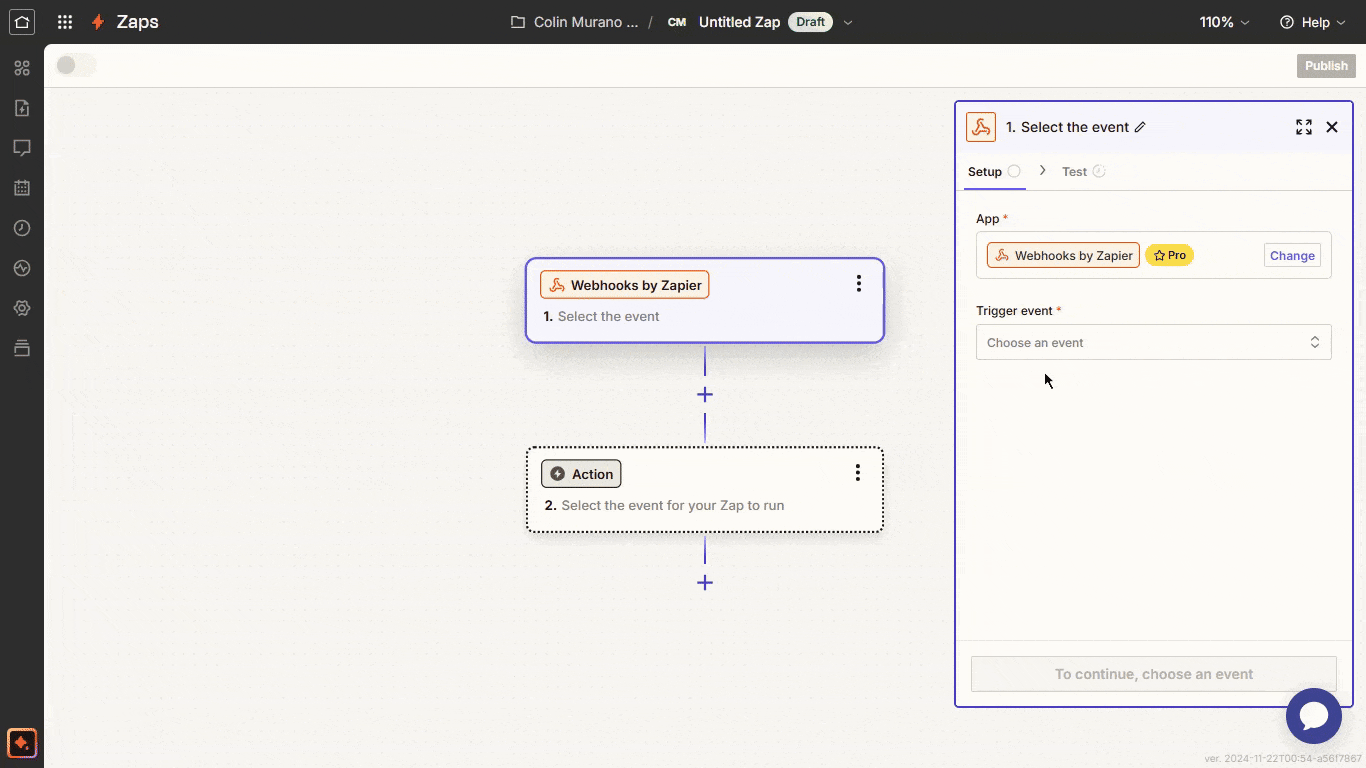Click To continue, choose an event button
1366x768 pixels.
coord(1154,674)
